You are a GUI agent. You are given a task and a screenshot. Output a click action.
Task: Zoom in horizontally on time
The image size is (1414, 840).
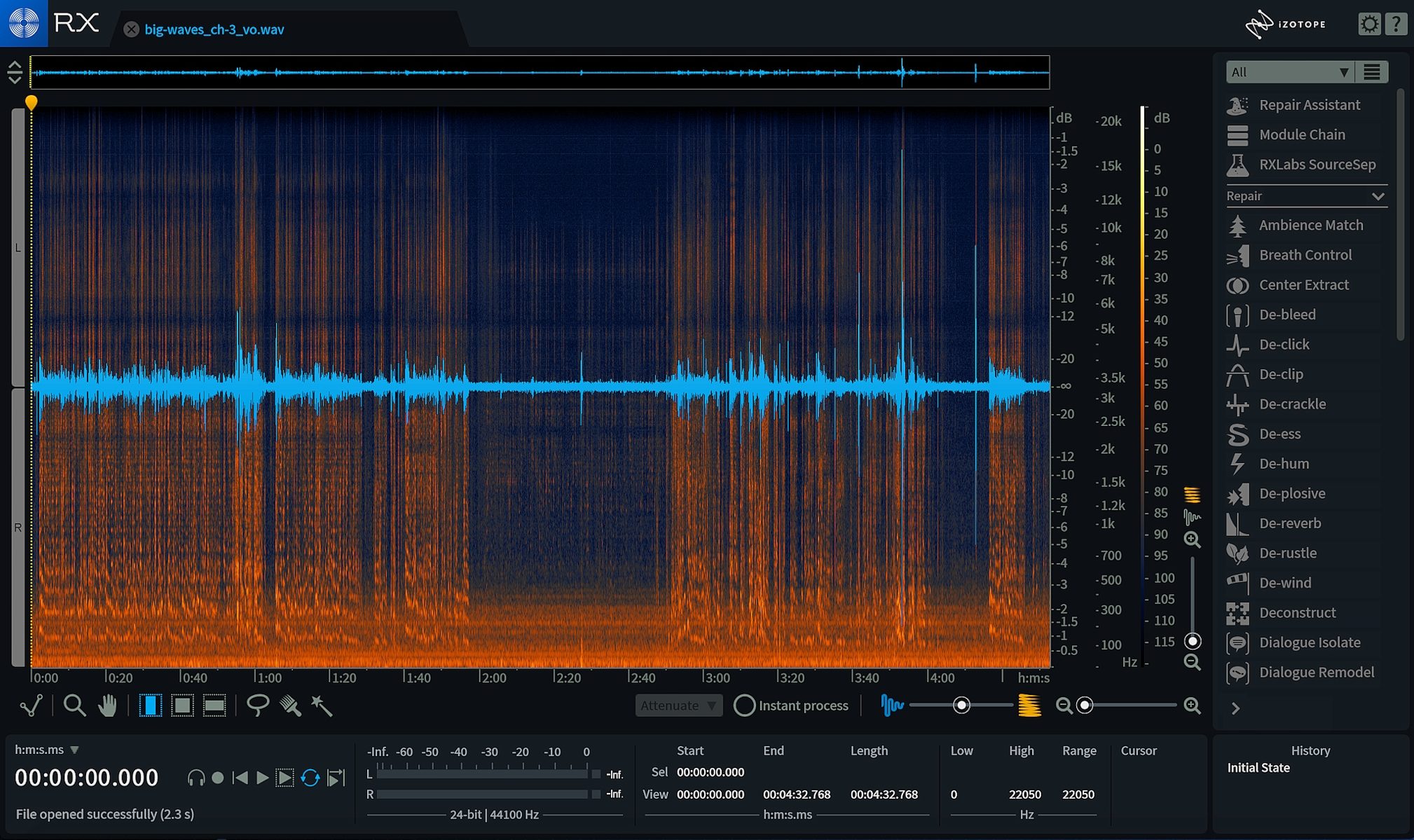(1192, 705)
